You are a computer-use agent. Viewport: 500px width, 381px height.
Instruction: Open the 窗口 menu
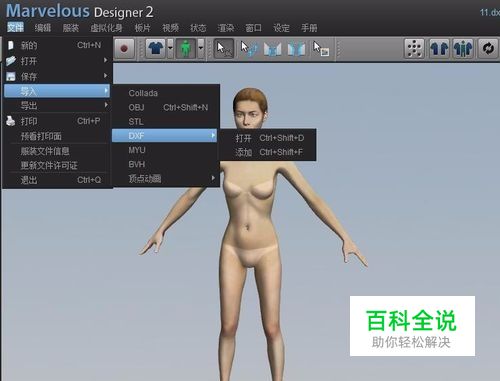point(253,28)
